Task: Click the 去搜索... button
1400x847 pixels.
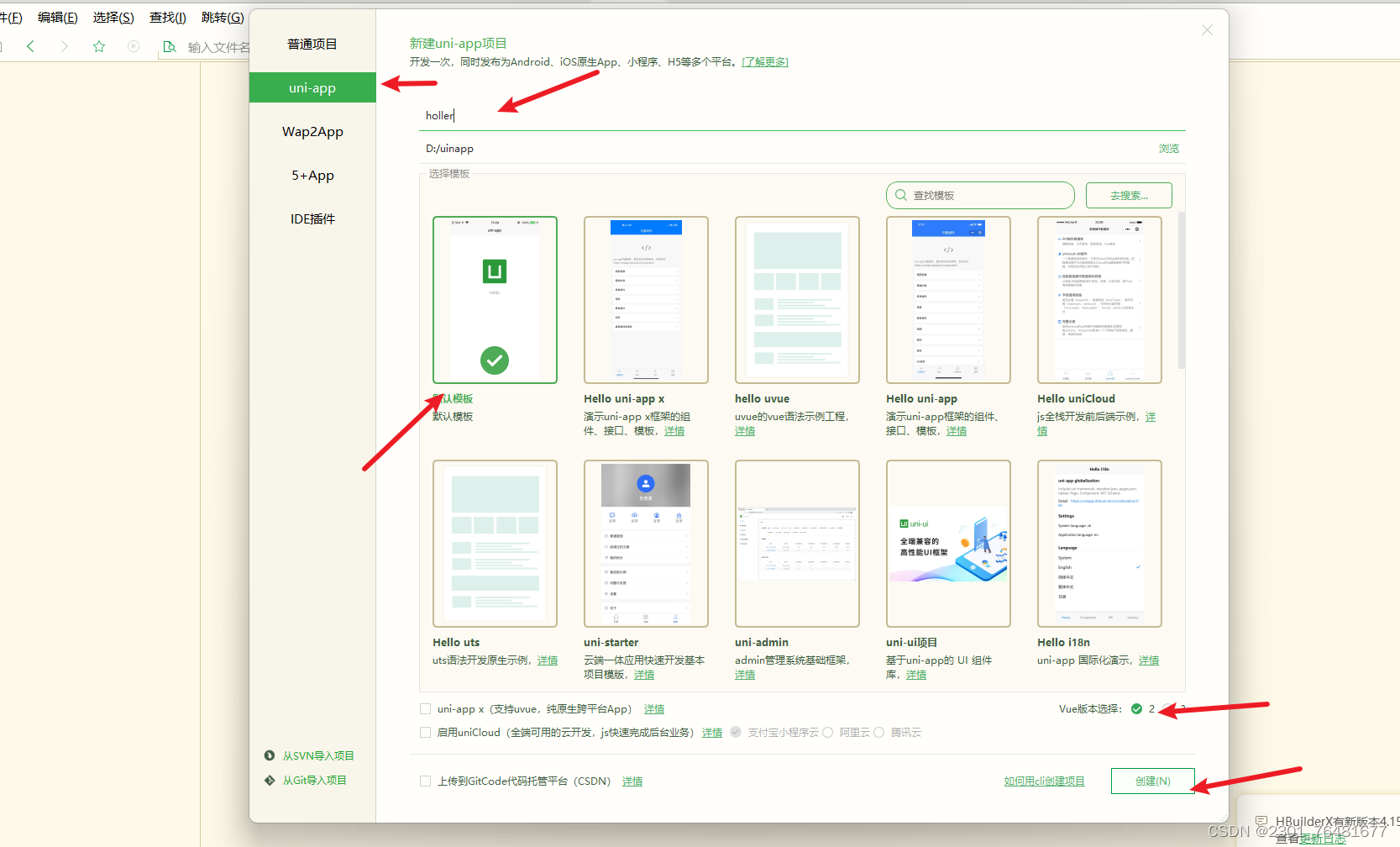Action: point(1129,195)
